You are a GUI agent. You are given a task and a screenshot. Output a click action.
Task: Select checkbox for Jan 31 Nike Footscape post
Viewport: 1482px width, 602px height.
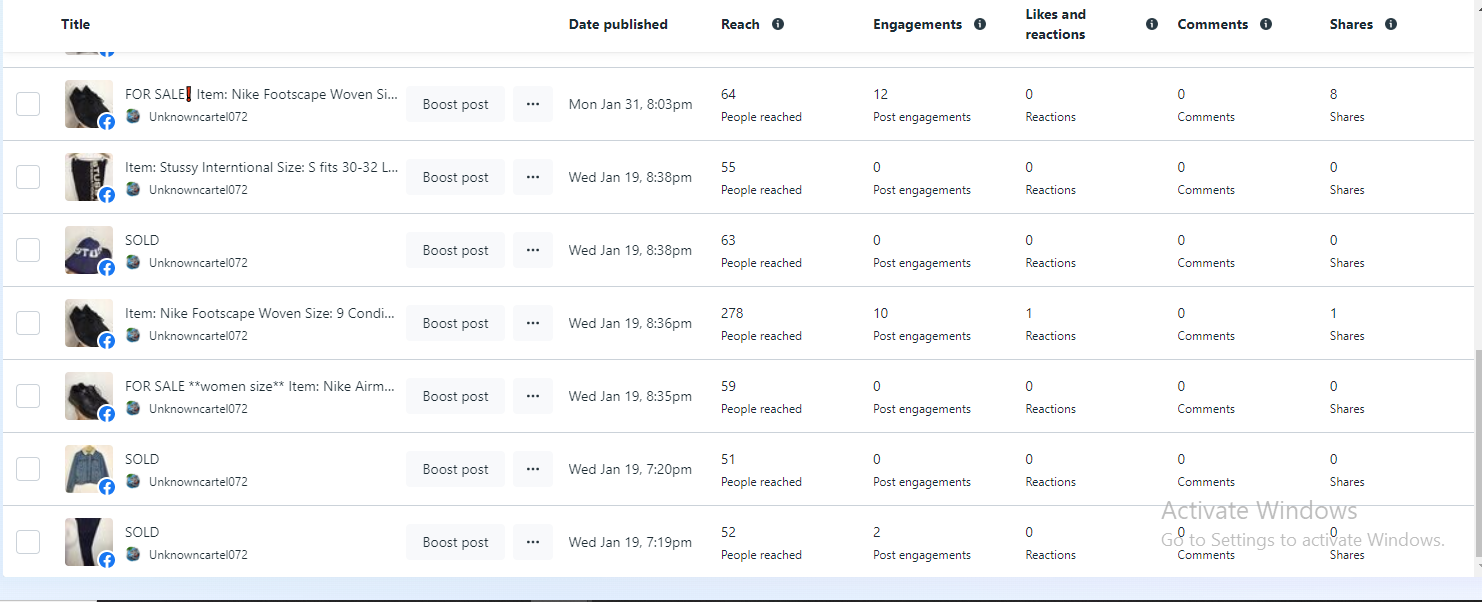tap(28, 104)
